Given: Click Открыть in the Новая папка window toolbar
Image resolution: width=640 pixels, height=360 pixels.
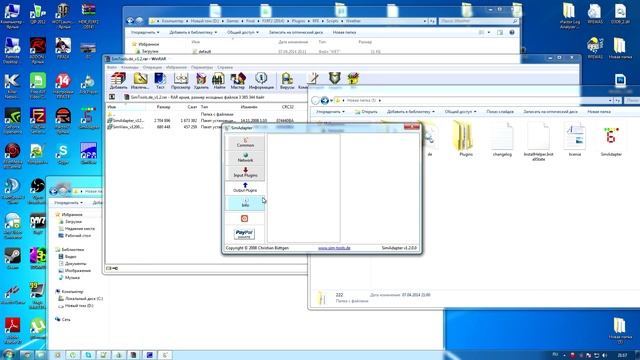Looking at the screenshot, I should (x=366, y=111).
